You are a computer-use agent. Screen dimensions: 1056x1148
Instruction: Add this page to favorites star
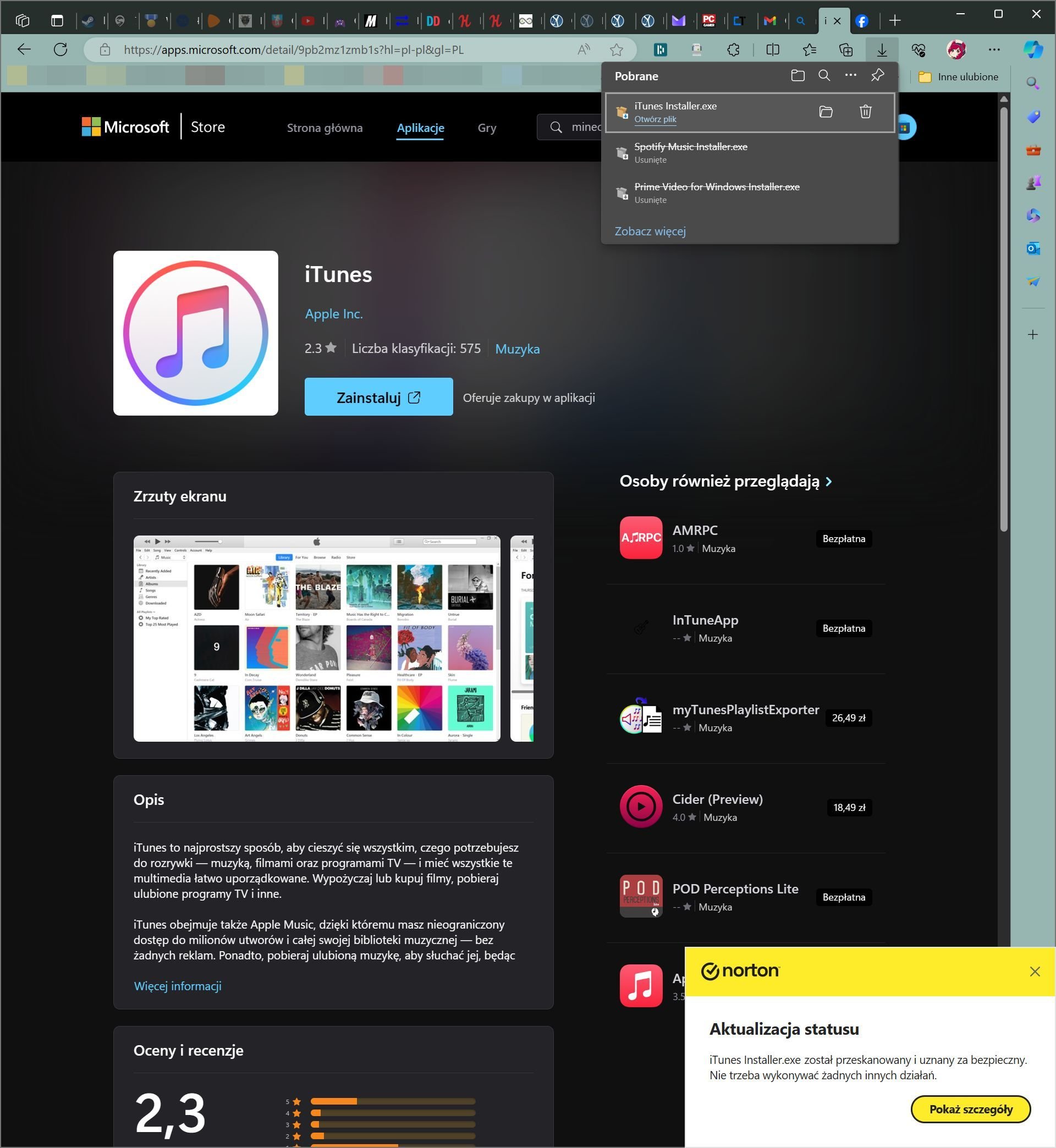tap(616, 50)
